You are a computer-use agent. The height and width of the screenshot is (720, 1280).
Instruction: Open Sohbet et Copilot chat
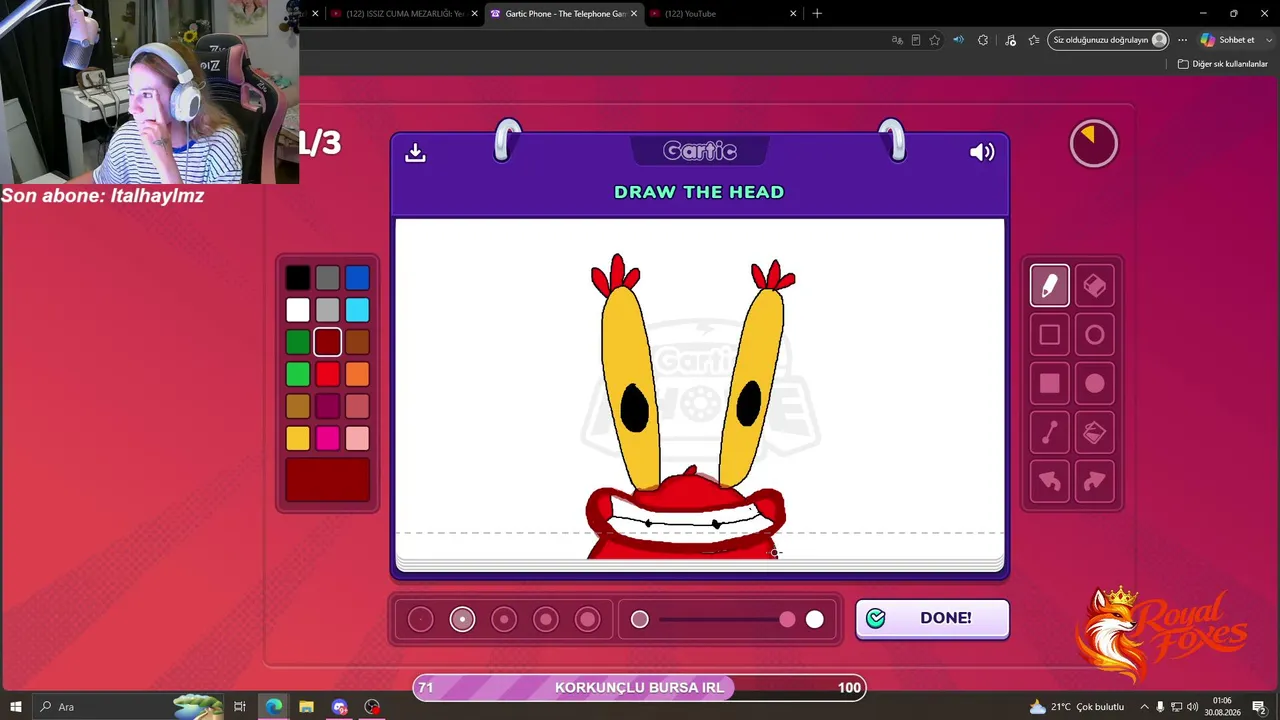coord(1227,40)
